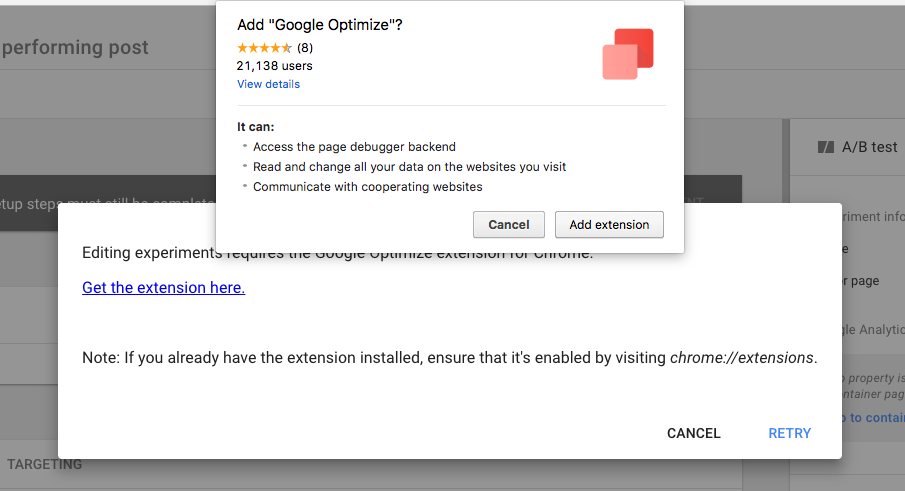
Task: Click the 'performing post' page title
Action: [75, 47]
